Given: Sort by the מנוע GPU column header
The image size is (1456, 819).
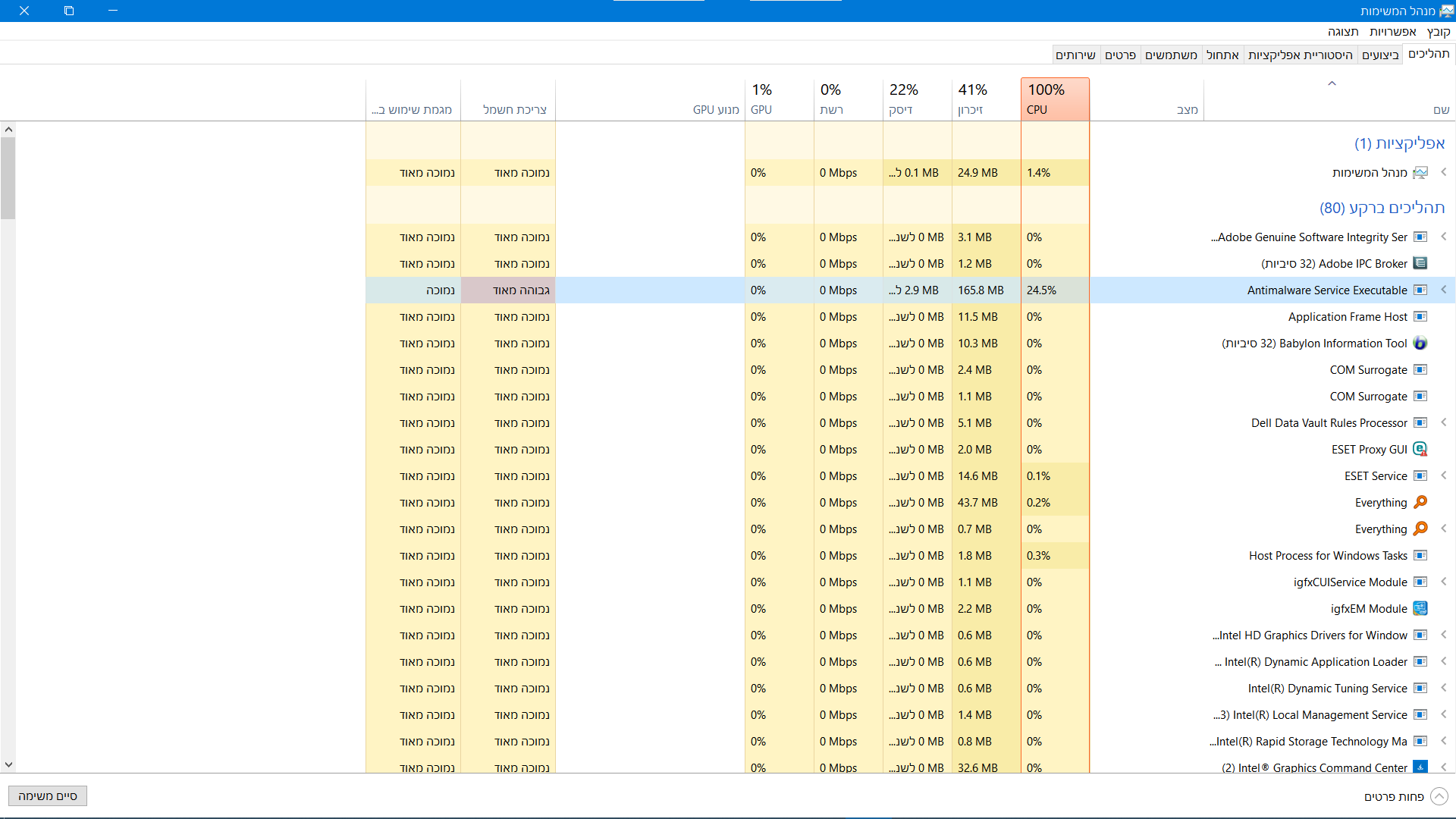Looking at the screenshot, I should (x=650, y=99).
